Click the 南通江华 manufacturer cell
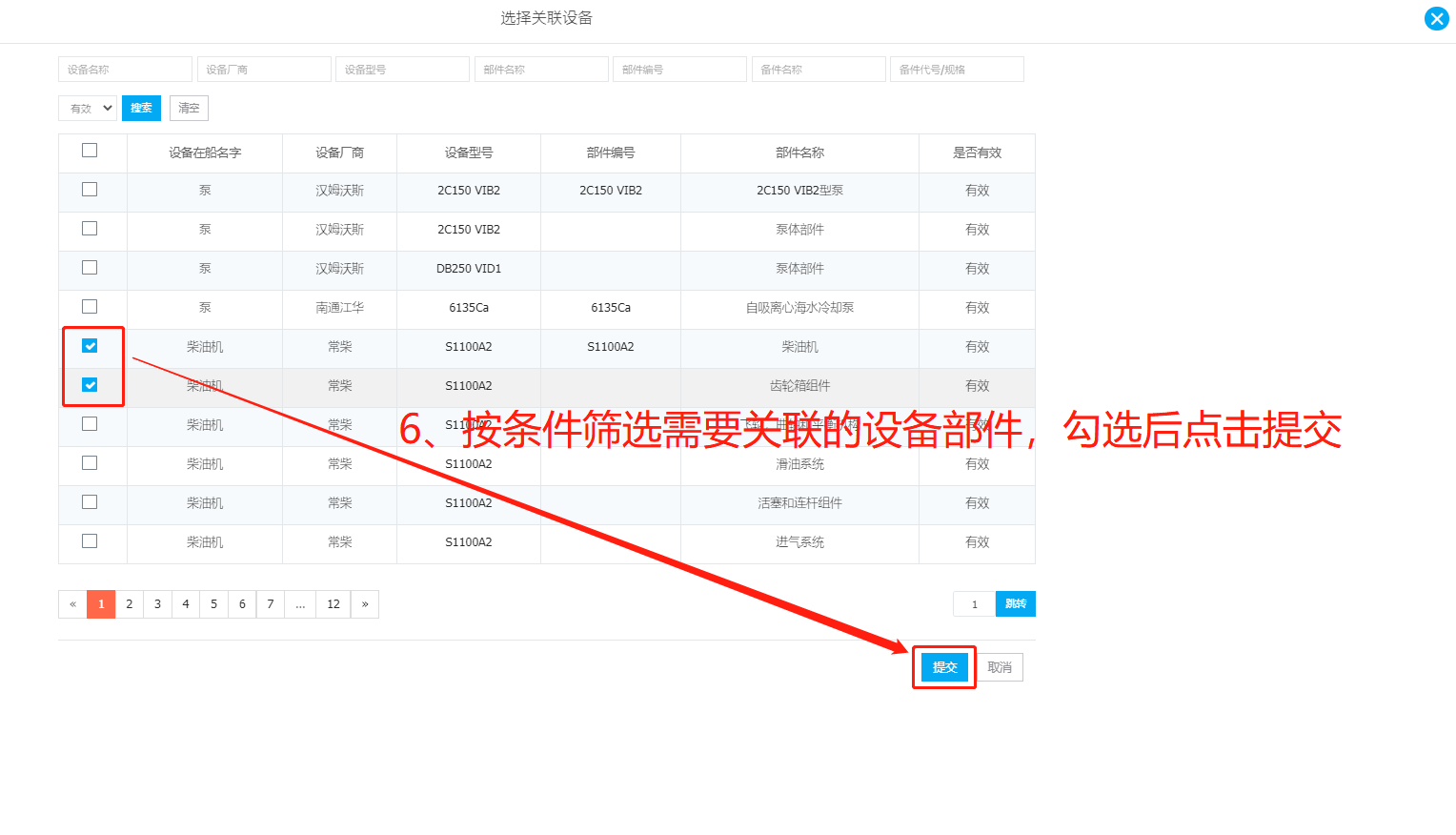The width and height of the screenshot is (1456, 835). [340, 308]
